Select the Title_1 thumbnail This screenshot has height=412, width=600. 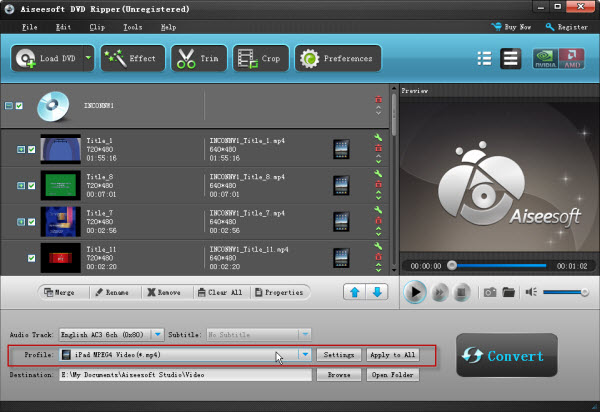coord(60,149)
